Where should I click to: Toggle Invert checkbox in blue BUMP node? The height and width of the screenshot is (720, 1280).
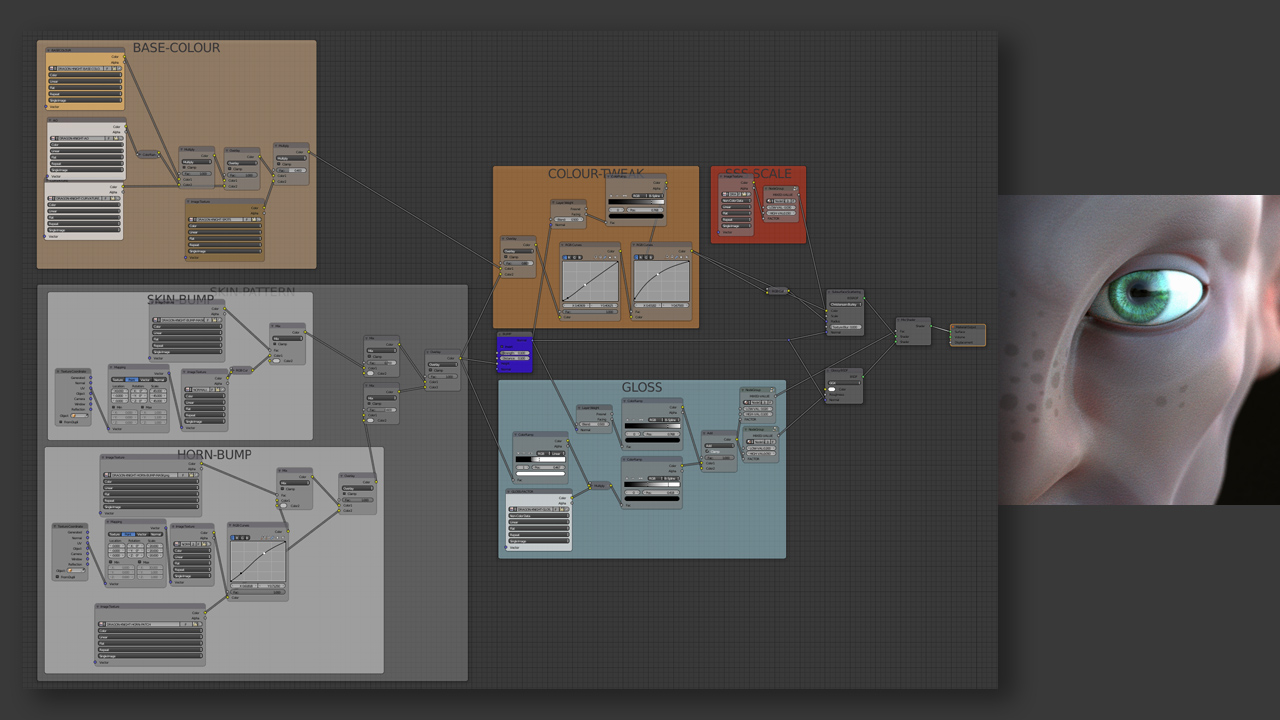coord(502,346)
